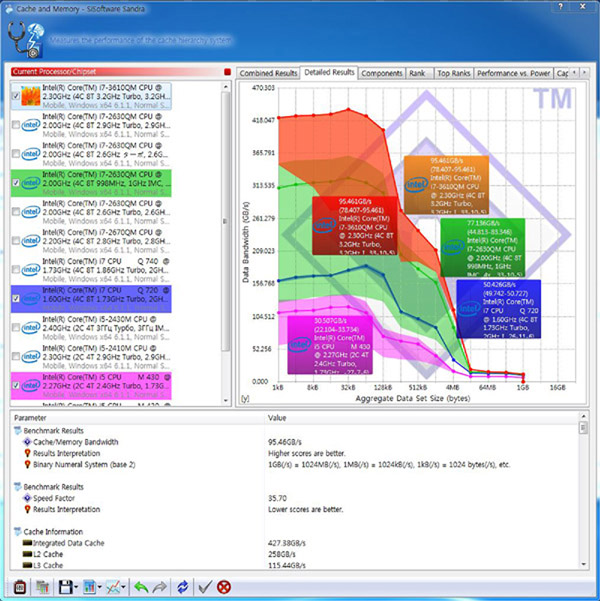Screen dimensions: 600x601
Task: Uncheck the magenta Core i5 M 430 checkbox
Action: (16, 386)
